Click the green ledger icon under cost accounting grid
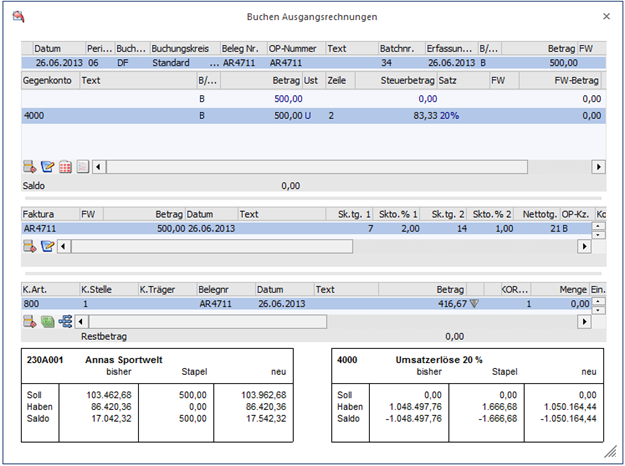 [47, 321]
